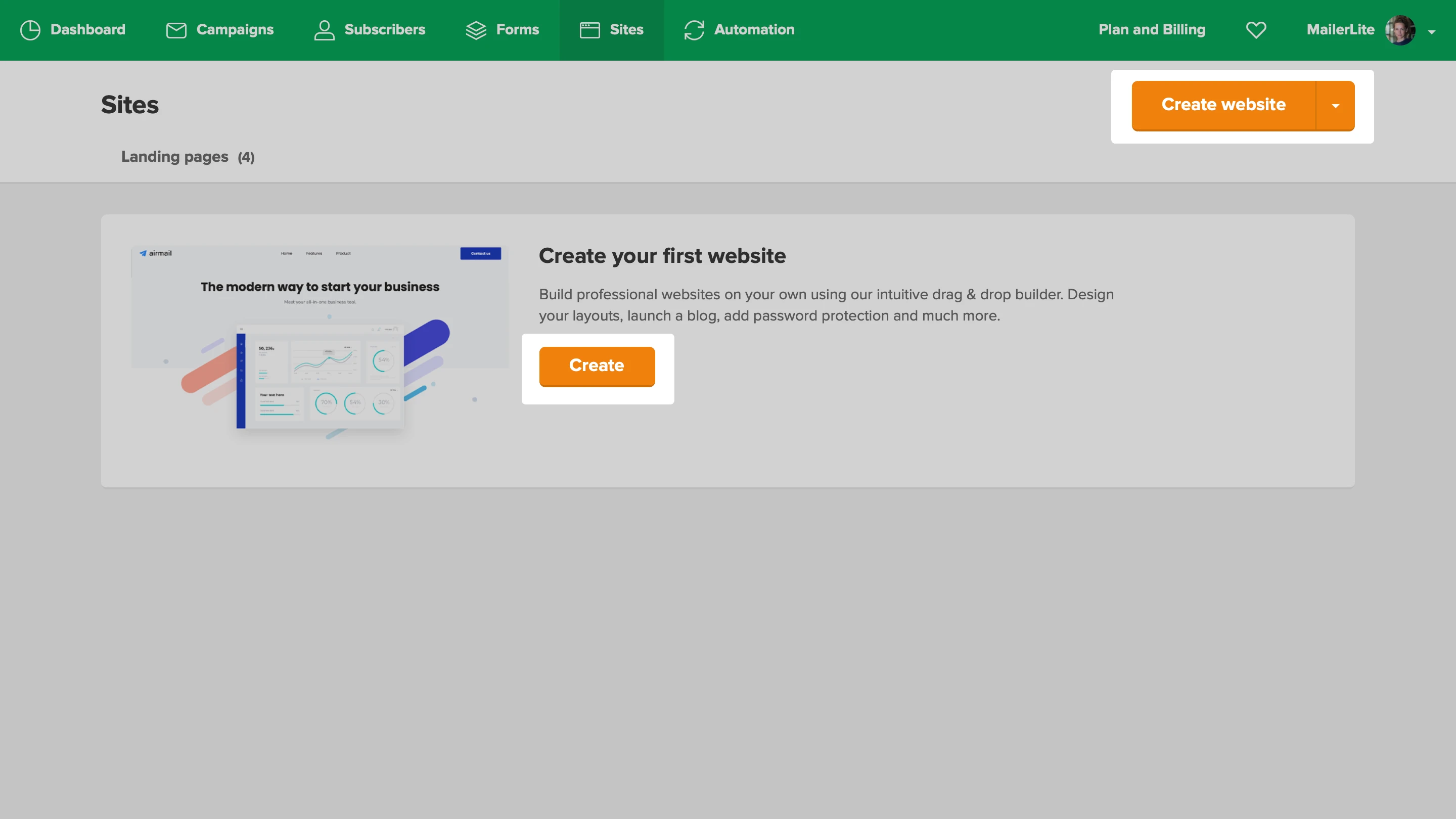Screen dimensions: 1456x819
Task: Click the Campaigns envelope icon
Action: point(176,30)
